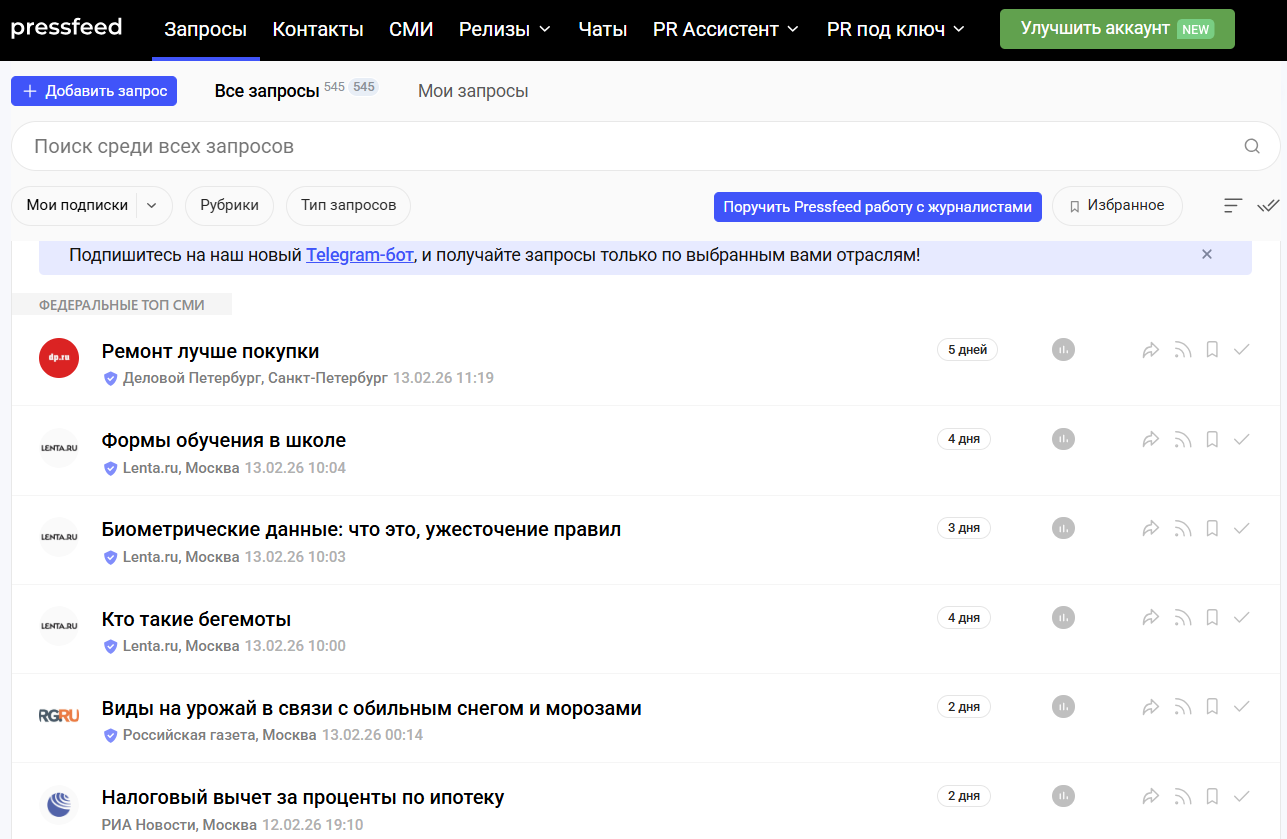Close the Telegram bot banner
This screenshot has width=1287, height=839.
coord(1207,254)
